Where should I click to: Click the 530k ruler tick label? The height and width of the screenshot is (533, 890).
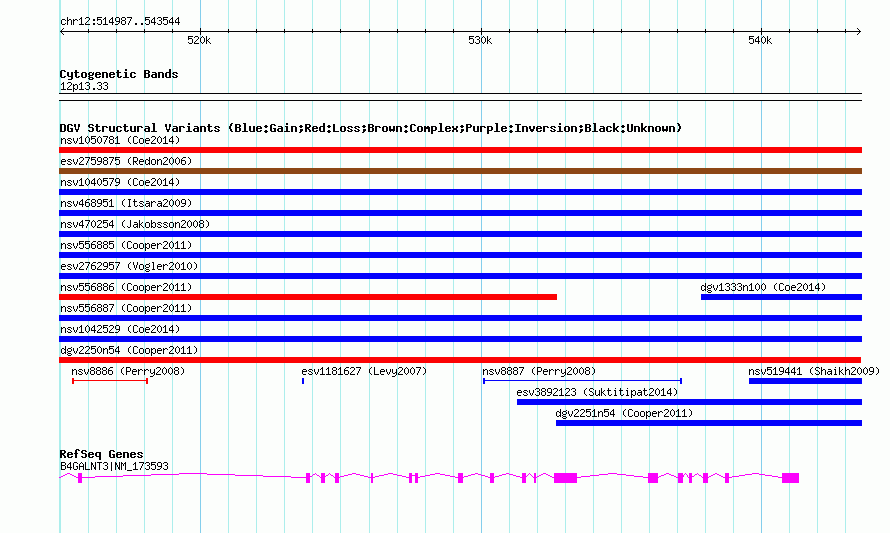tap(480, 40)
